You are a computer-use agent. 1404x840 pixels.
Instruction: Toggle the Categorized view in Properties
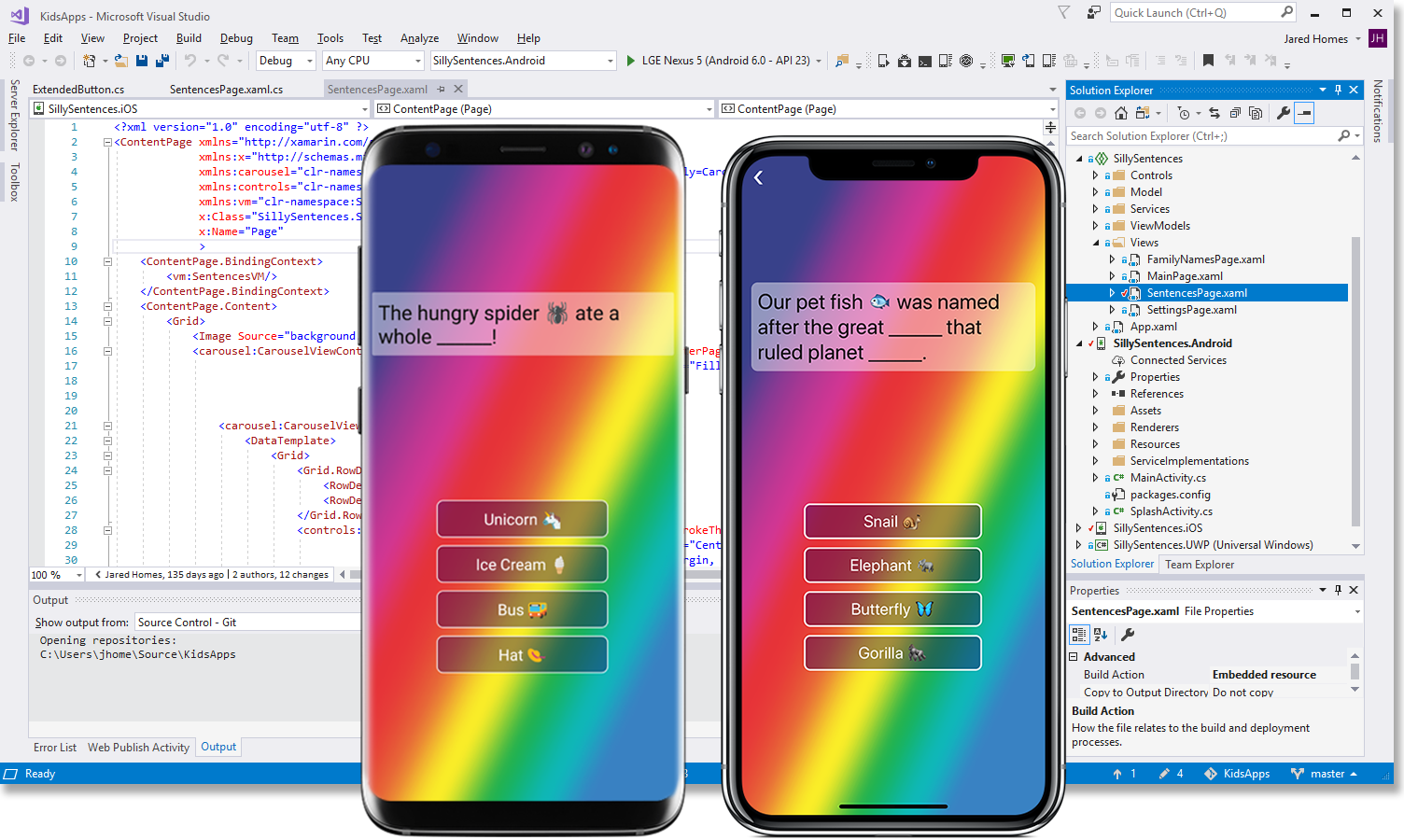(1079, 635)
